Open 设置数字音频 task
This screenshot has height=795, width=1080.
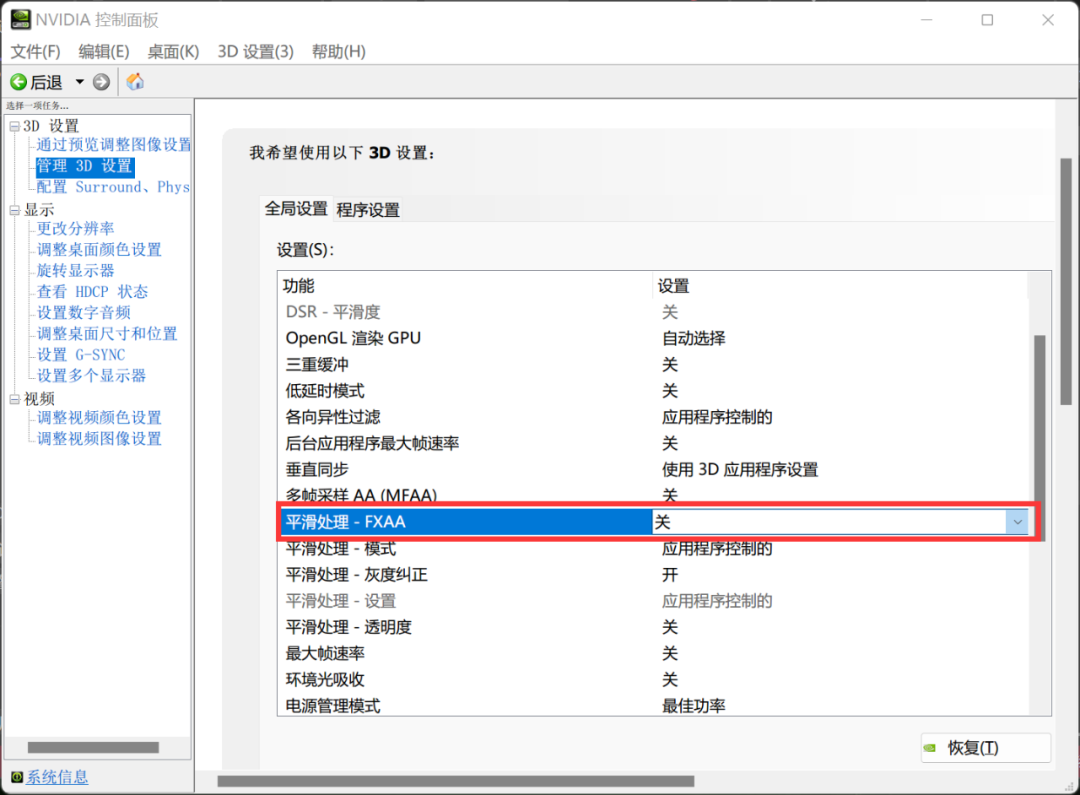tap(83, 313)
